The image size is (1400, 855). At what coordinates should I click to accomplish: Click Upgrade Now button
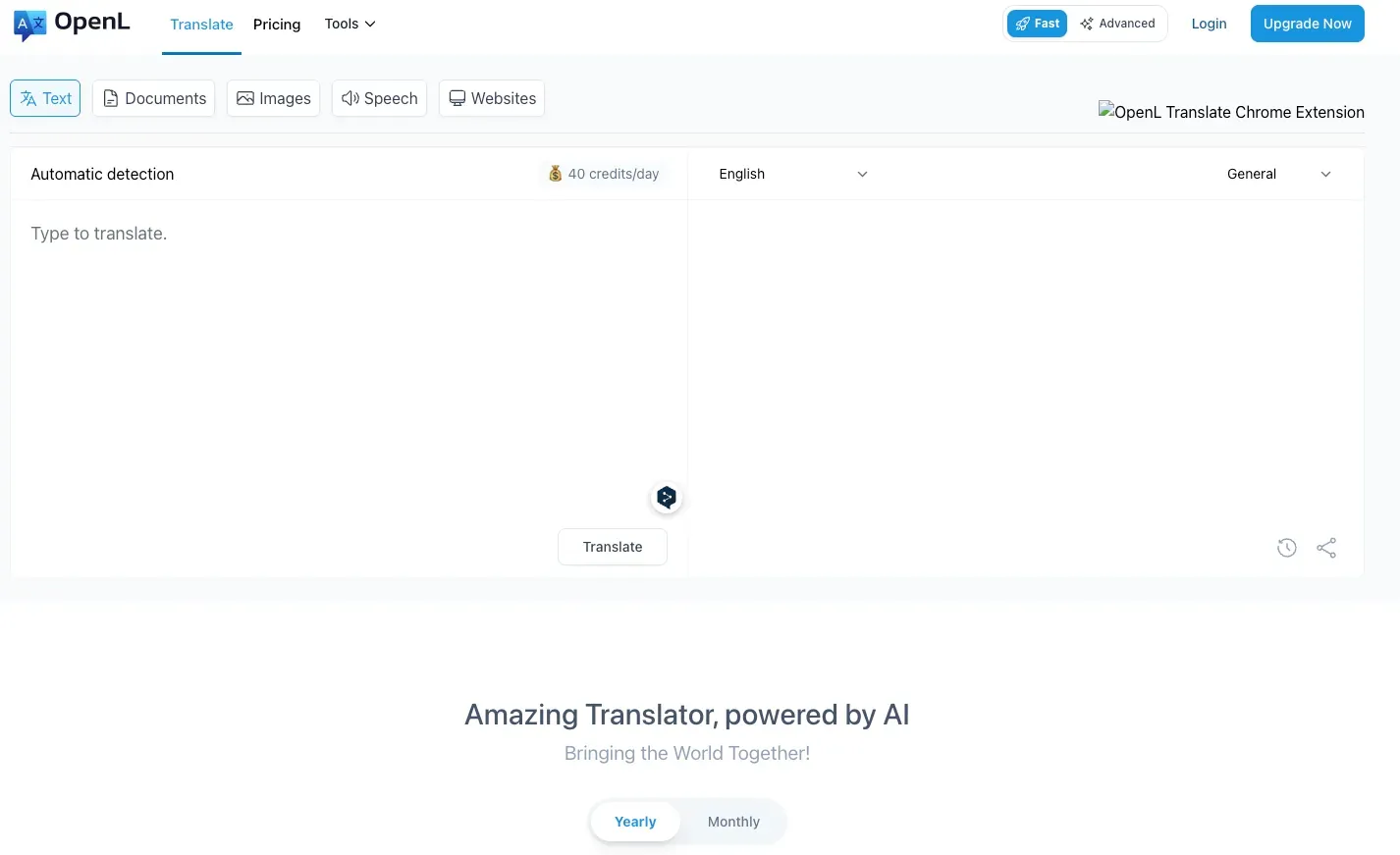tap(1307, 24)
